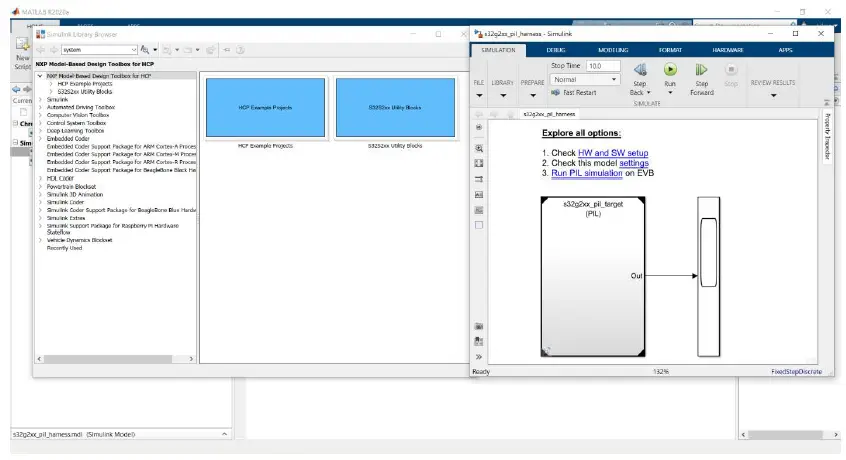Click the library tree horizontal scrollbar
This screenshot has height=460, width=846.
tap(108, 359)
